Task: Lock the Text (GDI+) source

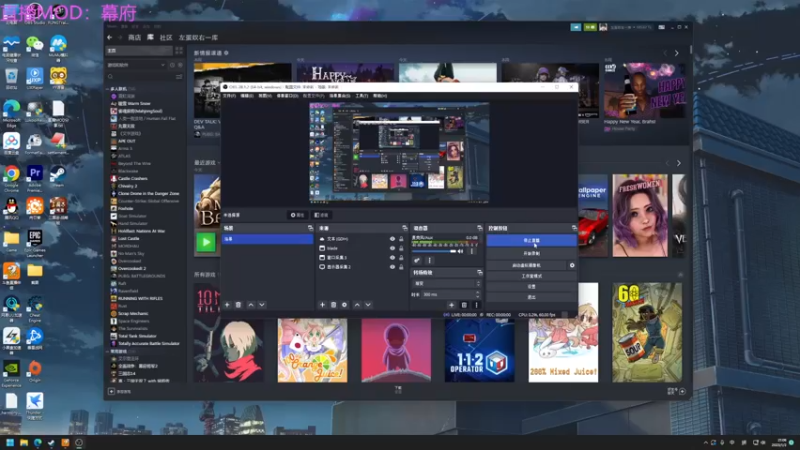Action: (401, 239)
